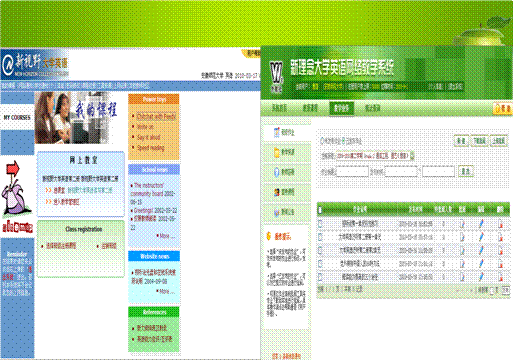Focus the first text input in the filter row
This screenshot has height=360, width=513.
pyautogui.click(x=353, y=172)
